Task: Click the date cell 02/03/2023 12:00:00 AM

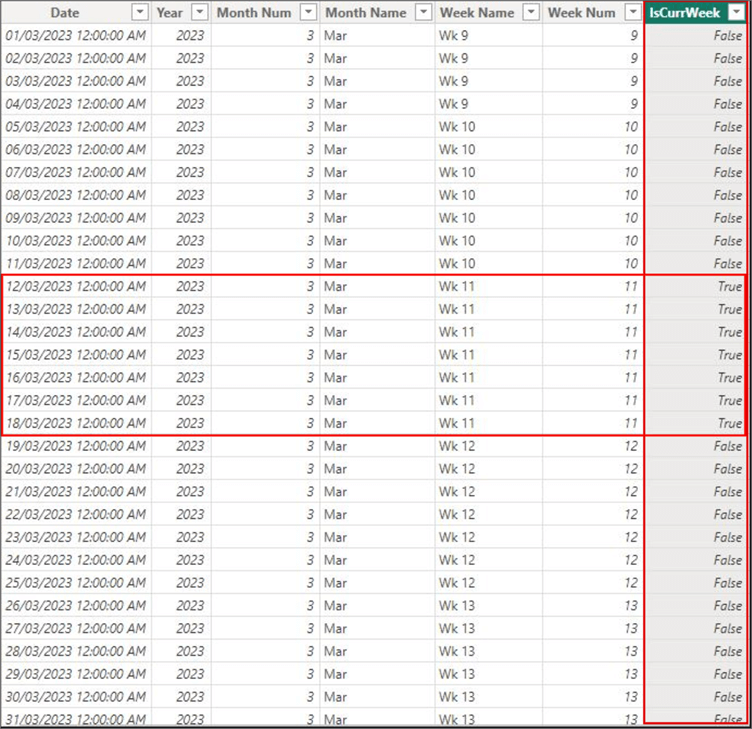Action: point(76,59)
